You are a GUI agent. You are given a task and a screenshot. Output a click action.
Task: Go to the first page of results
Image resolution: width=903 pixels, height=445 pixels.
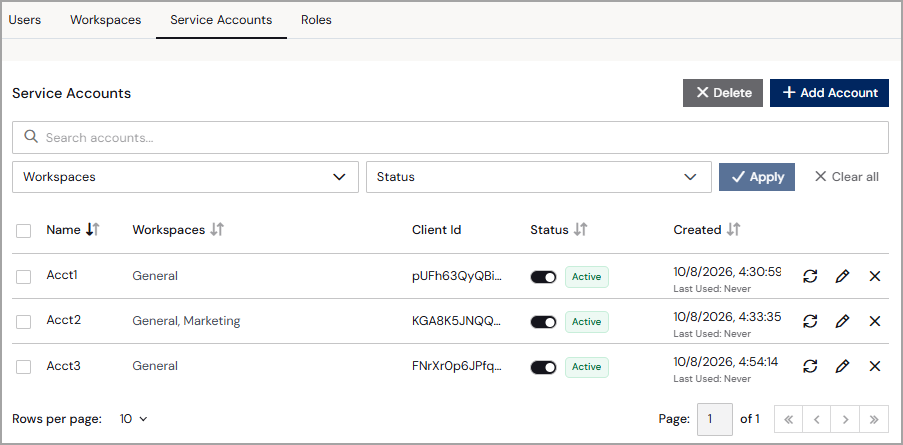789,419
